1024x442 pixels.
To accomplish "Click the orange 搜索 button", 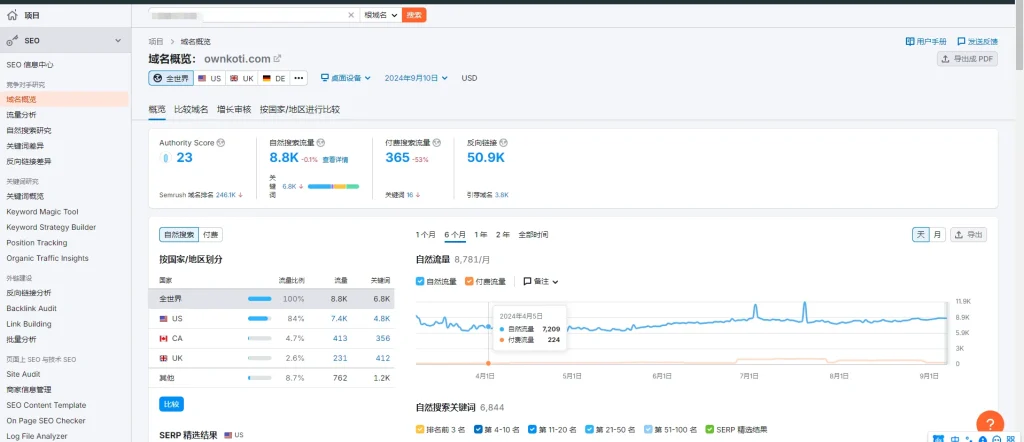I will (414, 15).
